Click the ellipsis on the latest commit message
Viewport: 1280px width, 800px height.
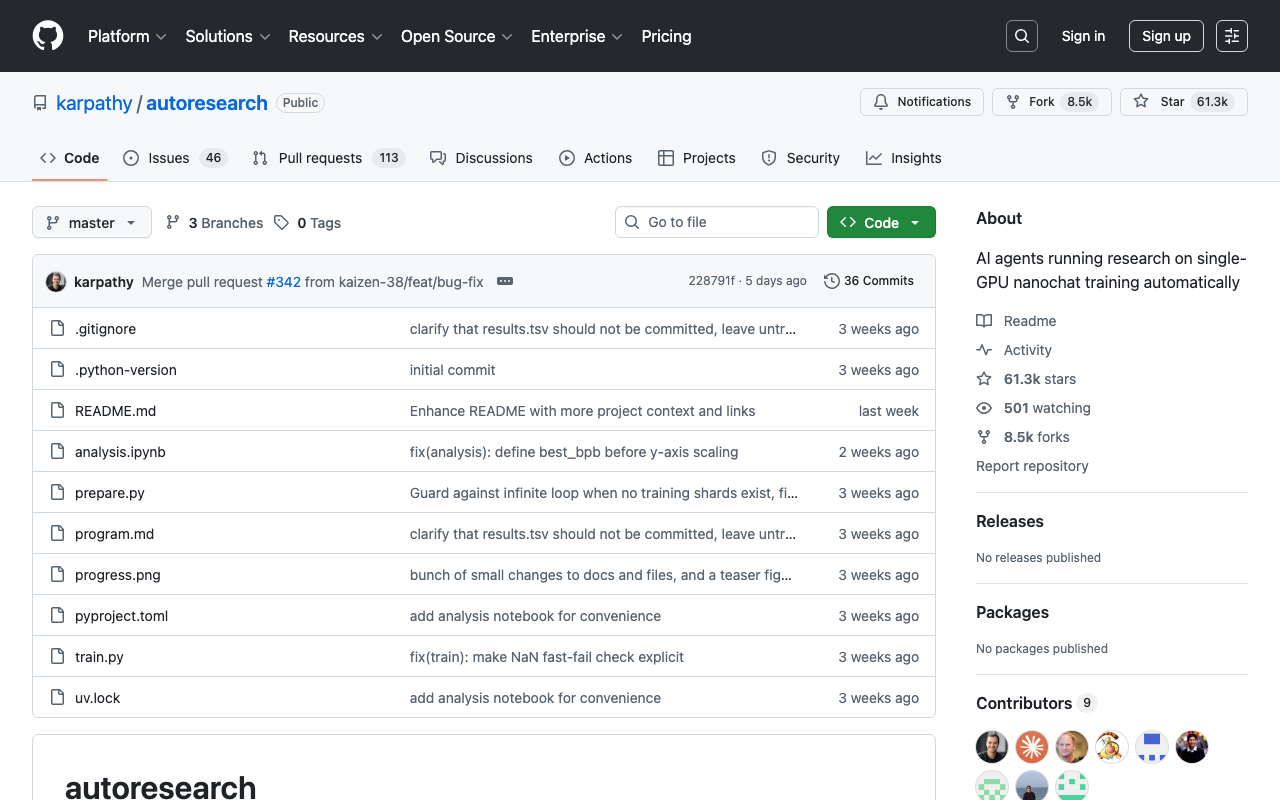coord(505,281)
